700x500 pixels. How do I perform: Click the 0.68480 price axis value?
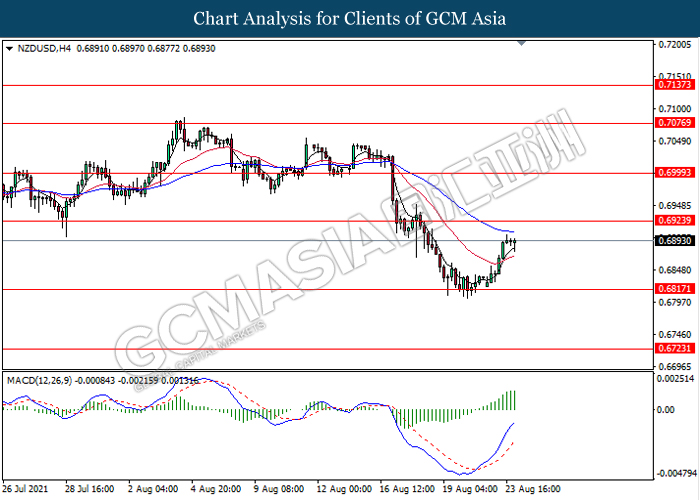[x=675, y=270]
